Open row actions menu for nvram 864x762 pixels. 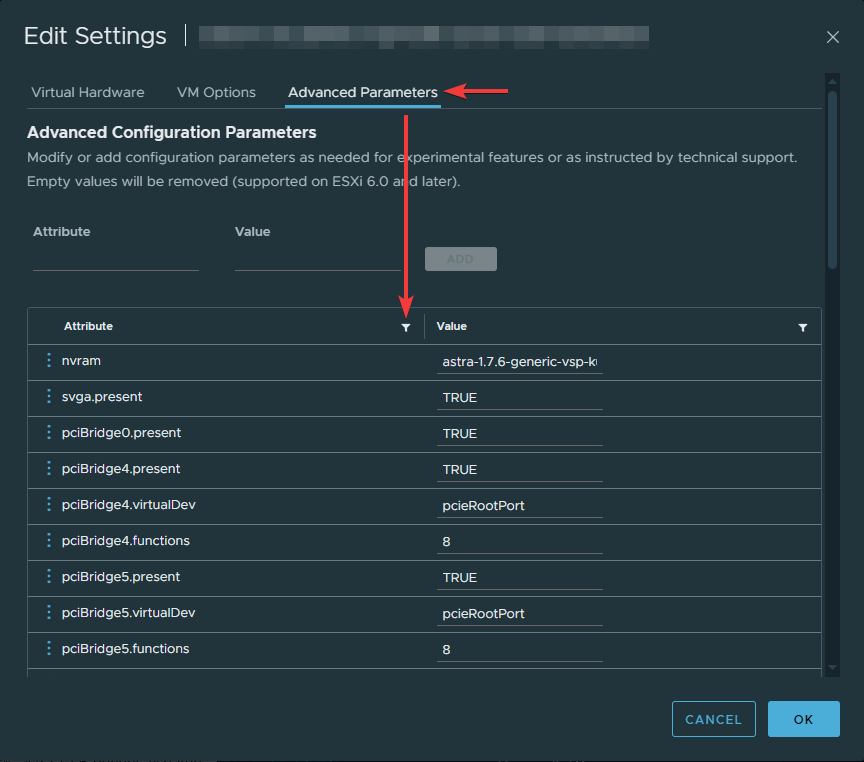(49, 361)
